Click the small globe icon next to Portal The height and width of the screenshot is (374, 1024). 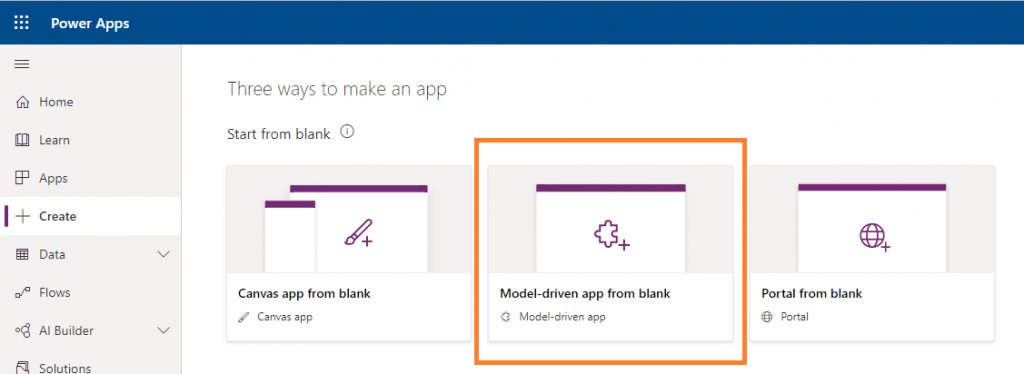tap(767, 317)
